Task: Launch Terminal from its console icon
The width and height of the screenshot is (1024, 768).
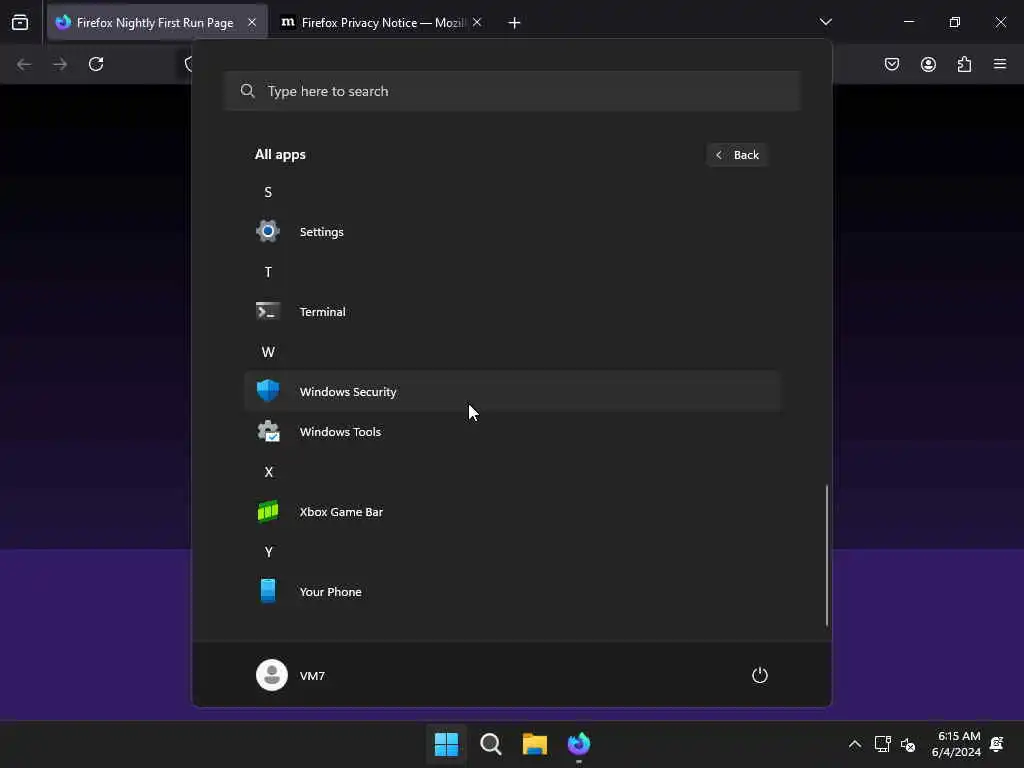Action: click(268, 312)
